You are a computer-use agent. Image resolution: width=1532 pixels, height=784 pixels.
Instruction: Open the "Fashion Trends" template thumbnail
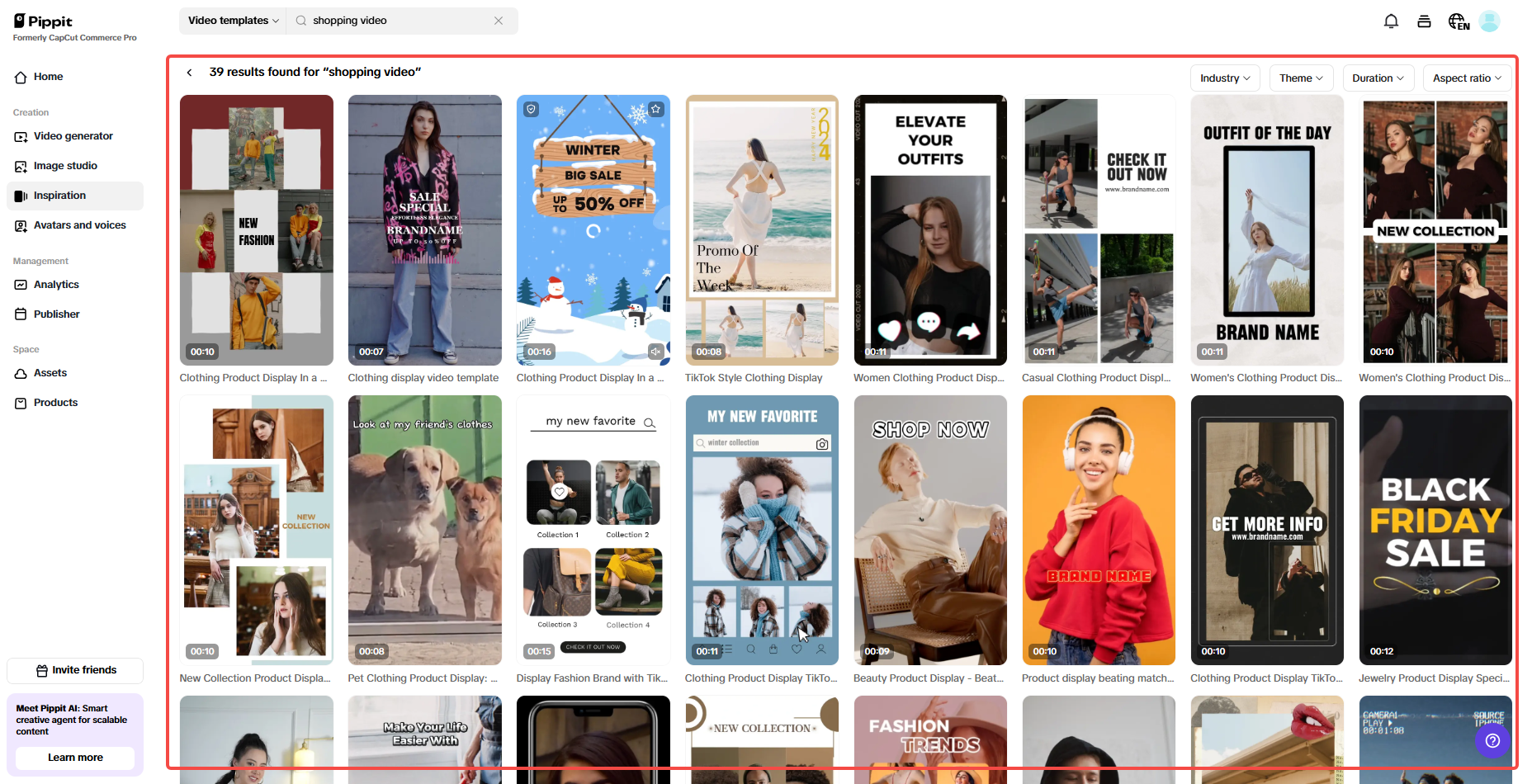[930, 739]
